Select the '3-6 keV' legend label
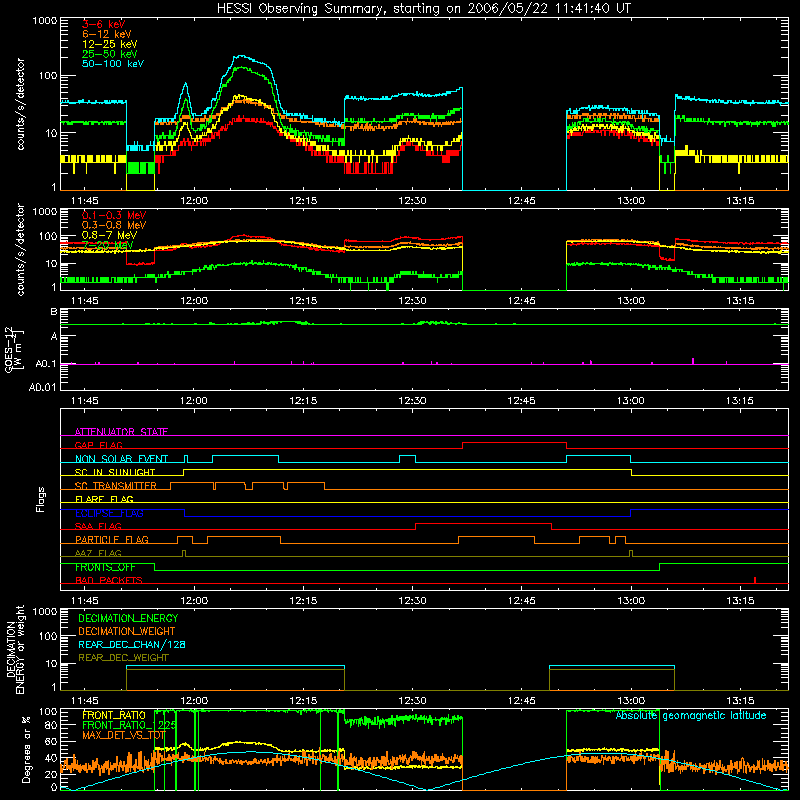The height and width of the screenshot is (800, 800). coord(104,24)
